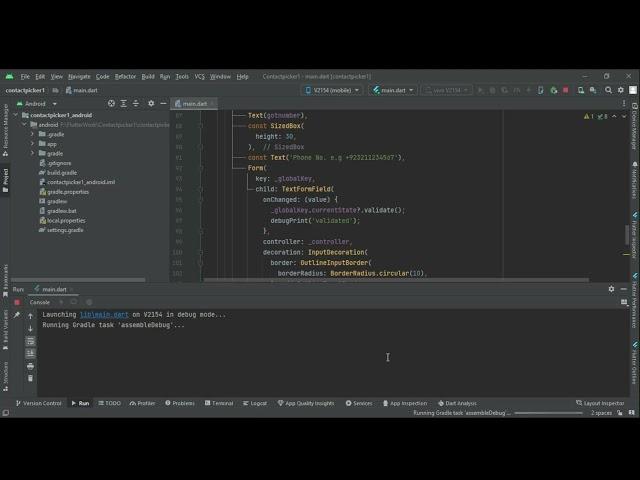Screen dimensions: 640x480
Task: Click the red Stop button in toolbar
Action: pos(566,90)
